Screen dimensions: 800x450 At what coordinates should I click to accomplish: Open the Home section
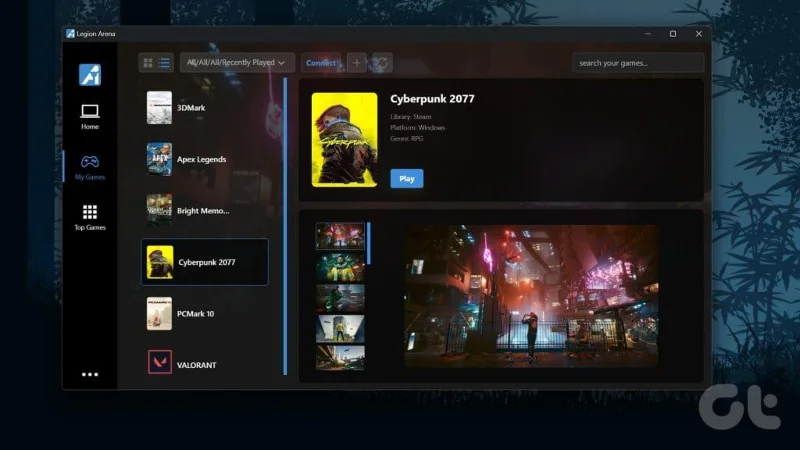90,117
